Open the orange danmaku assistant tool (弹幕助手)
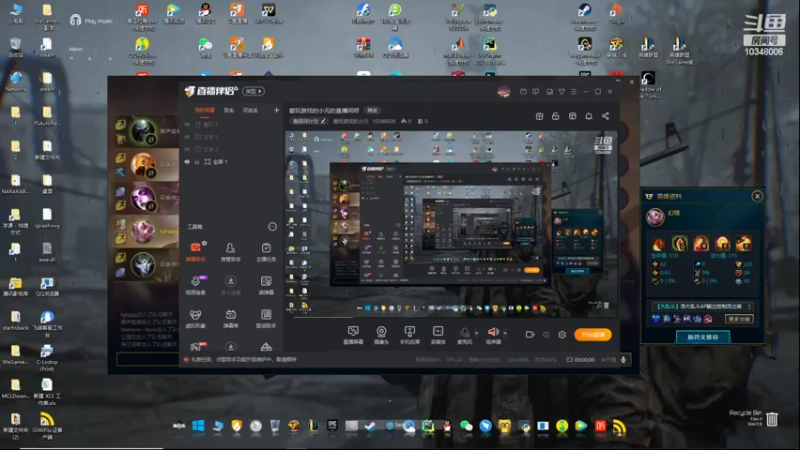800x450 pixels. click(x=195, y=252)
